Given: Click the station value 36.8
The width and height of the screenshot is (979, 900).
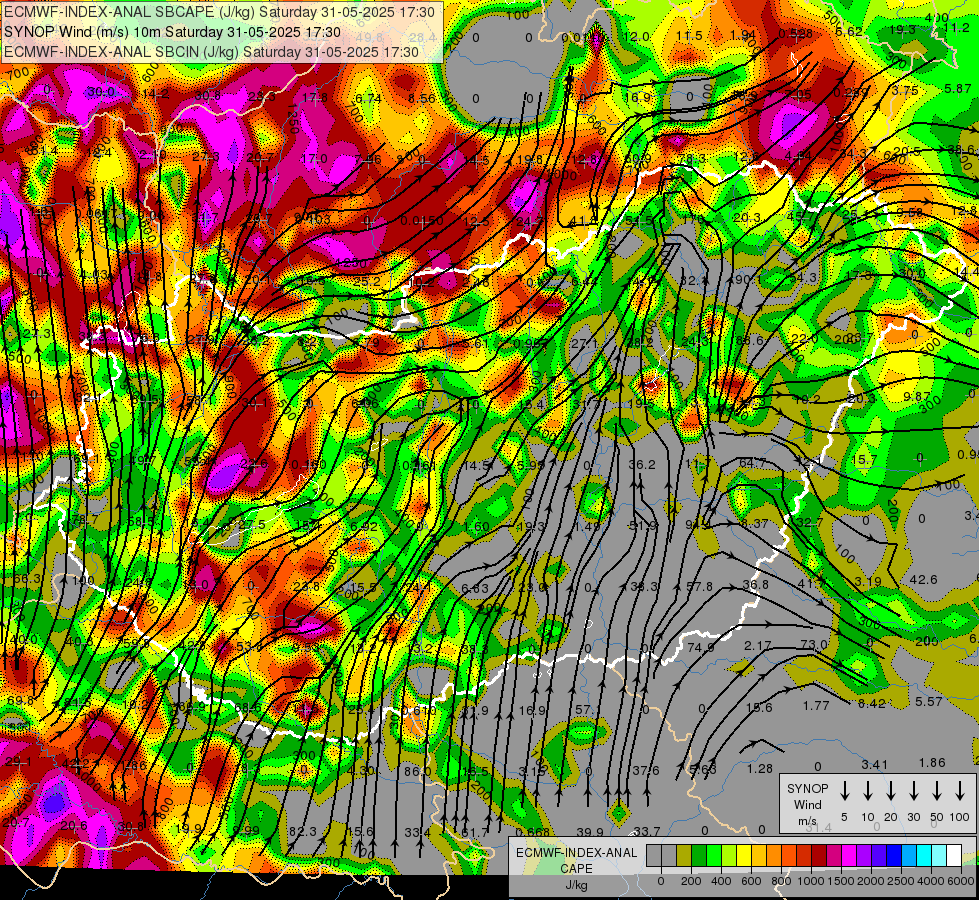Looking at the screenshot, I should tap(755, 585).
